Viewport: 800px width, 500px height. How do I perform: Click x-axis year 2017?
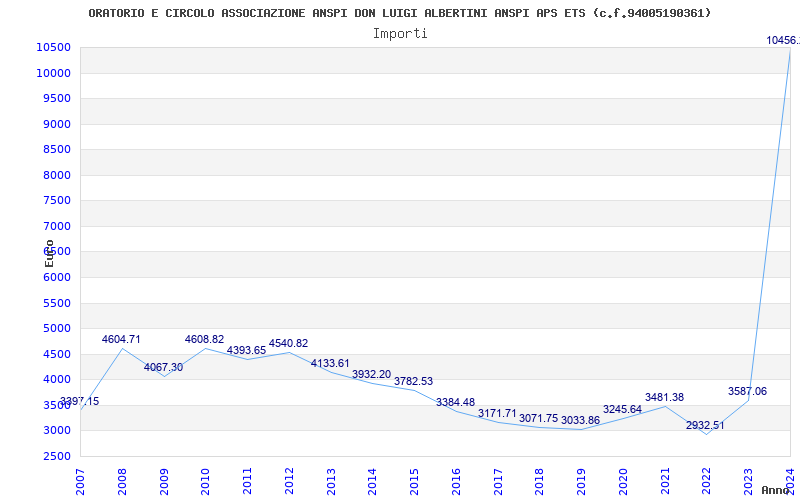[x=498, y=481]
